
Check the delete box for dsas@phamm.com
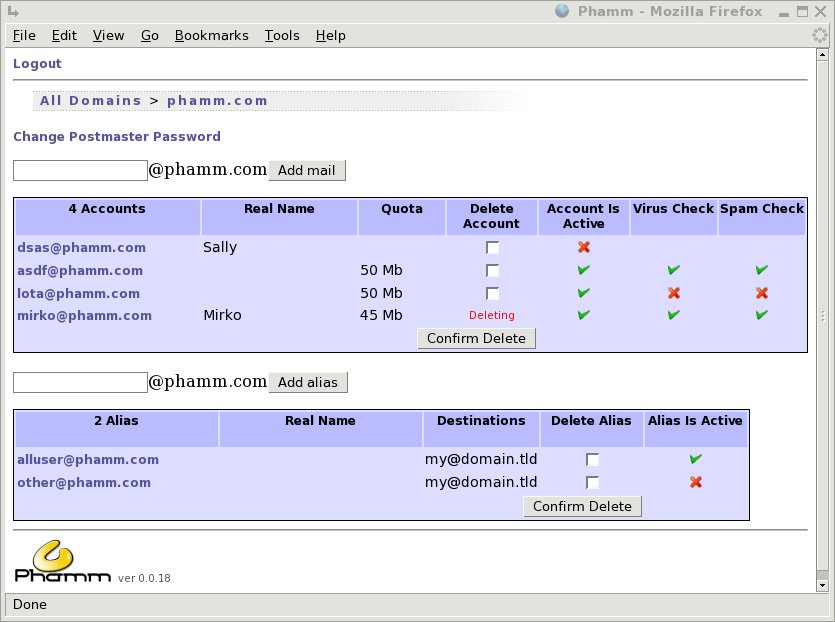click(493, 248)
